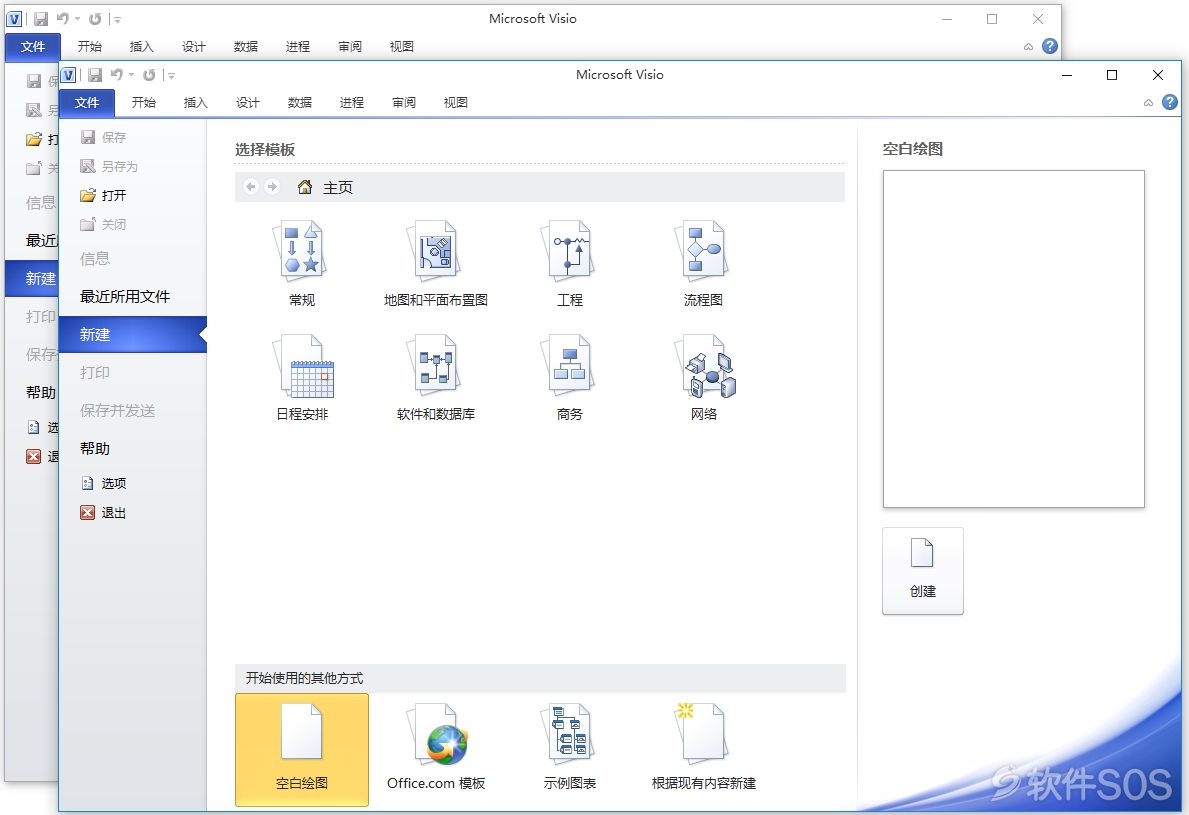1189x815 pixels.
Task: Click save icon in front window title bar
Action: pyautogui.click(x=95, y=74)
